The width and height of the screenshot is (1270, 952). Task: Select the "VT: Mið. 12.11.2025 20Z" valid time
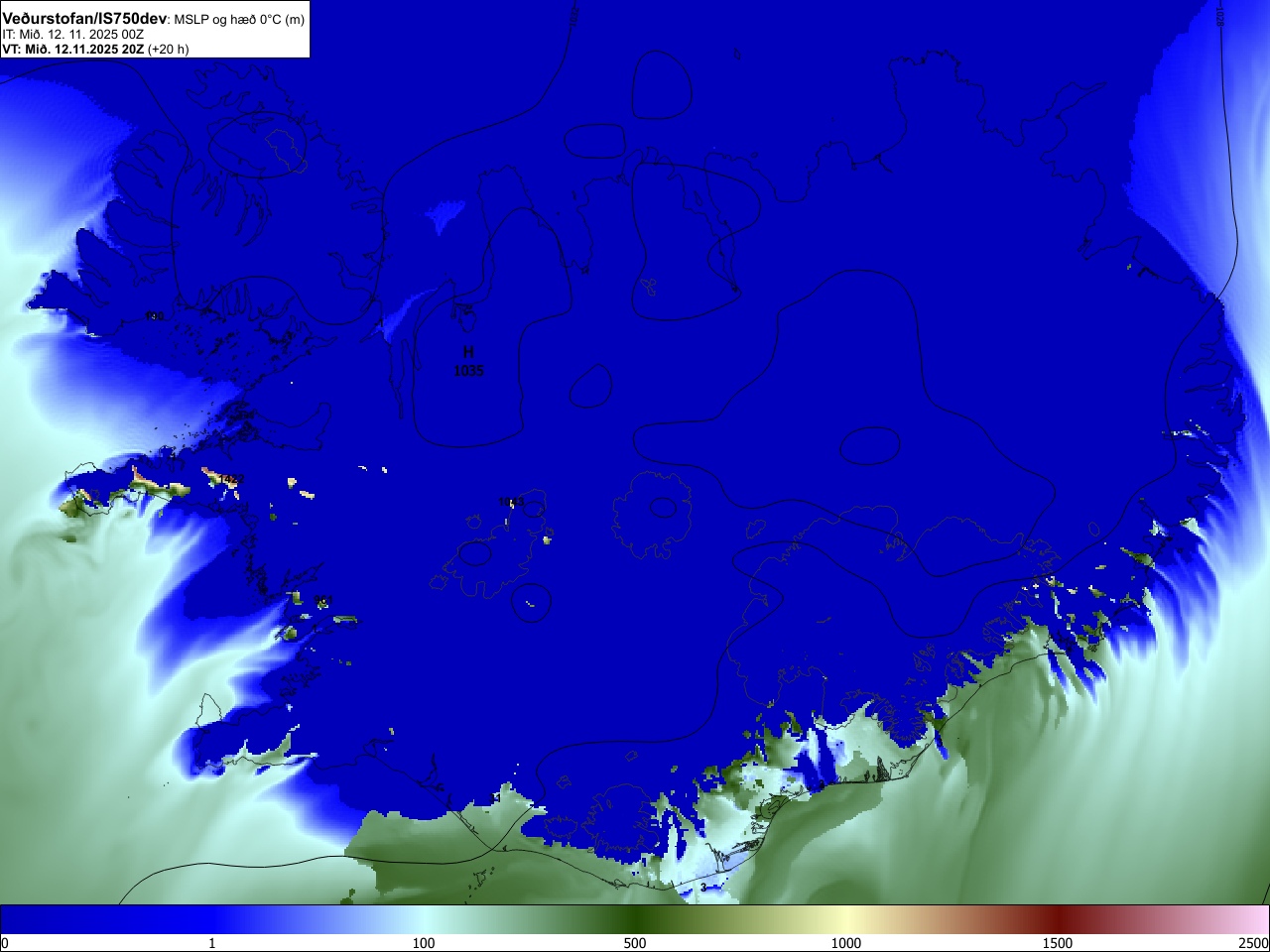72,49
